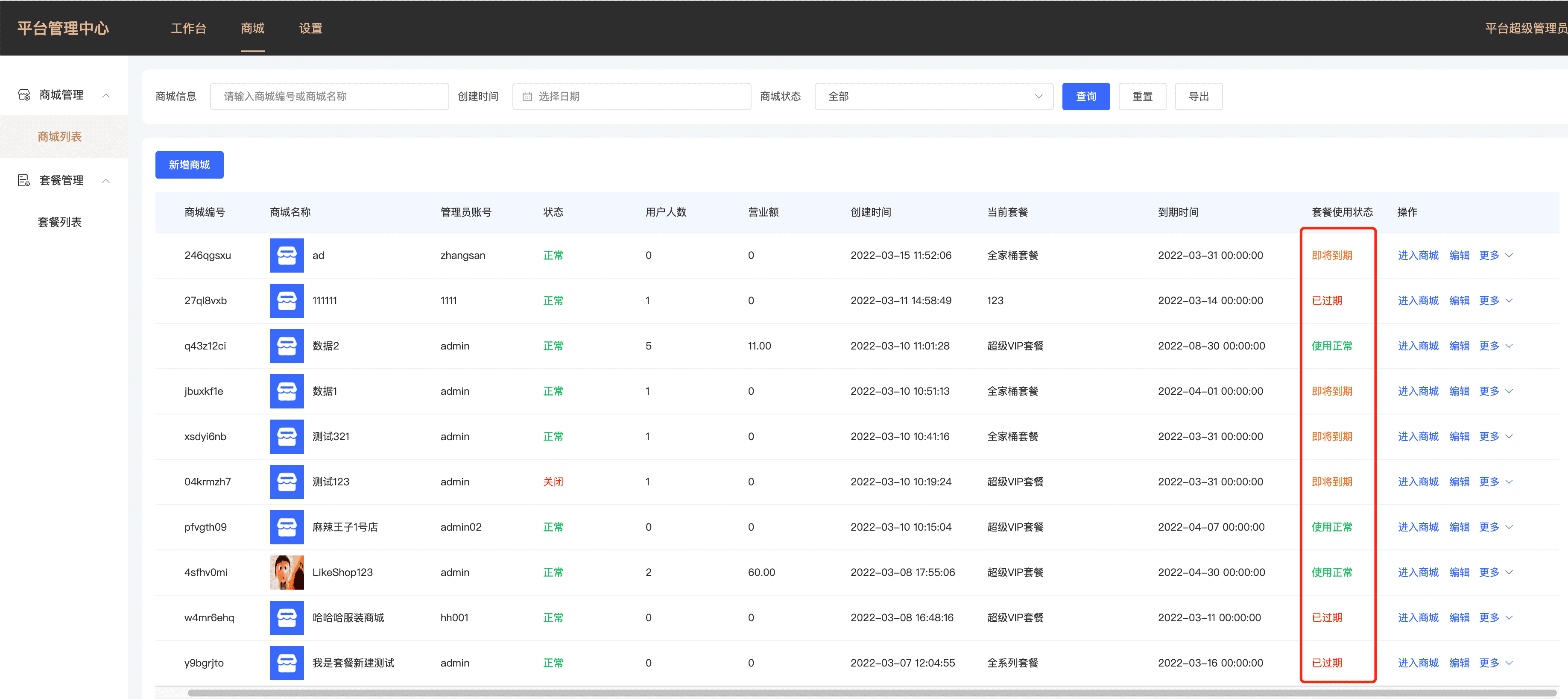The width and height of the screenshot is (1568, 699).
Task: Click the 套餐使用状态 column header
Action: coord(1342,212)
